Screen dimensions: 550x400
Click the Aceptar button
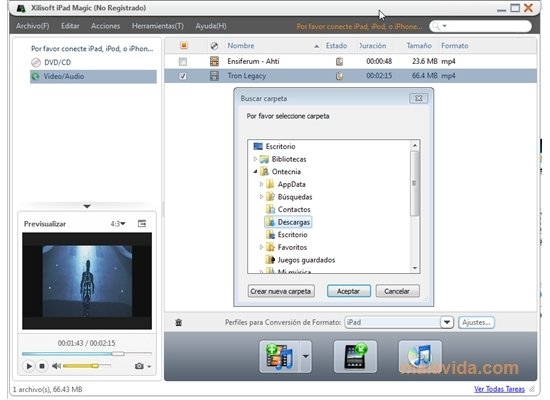pos(349,291)
